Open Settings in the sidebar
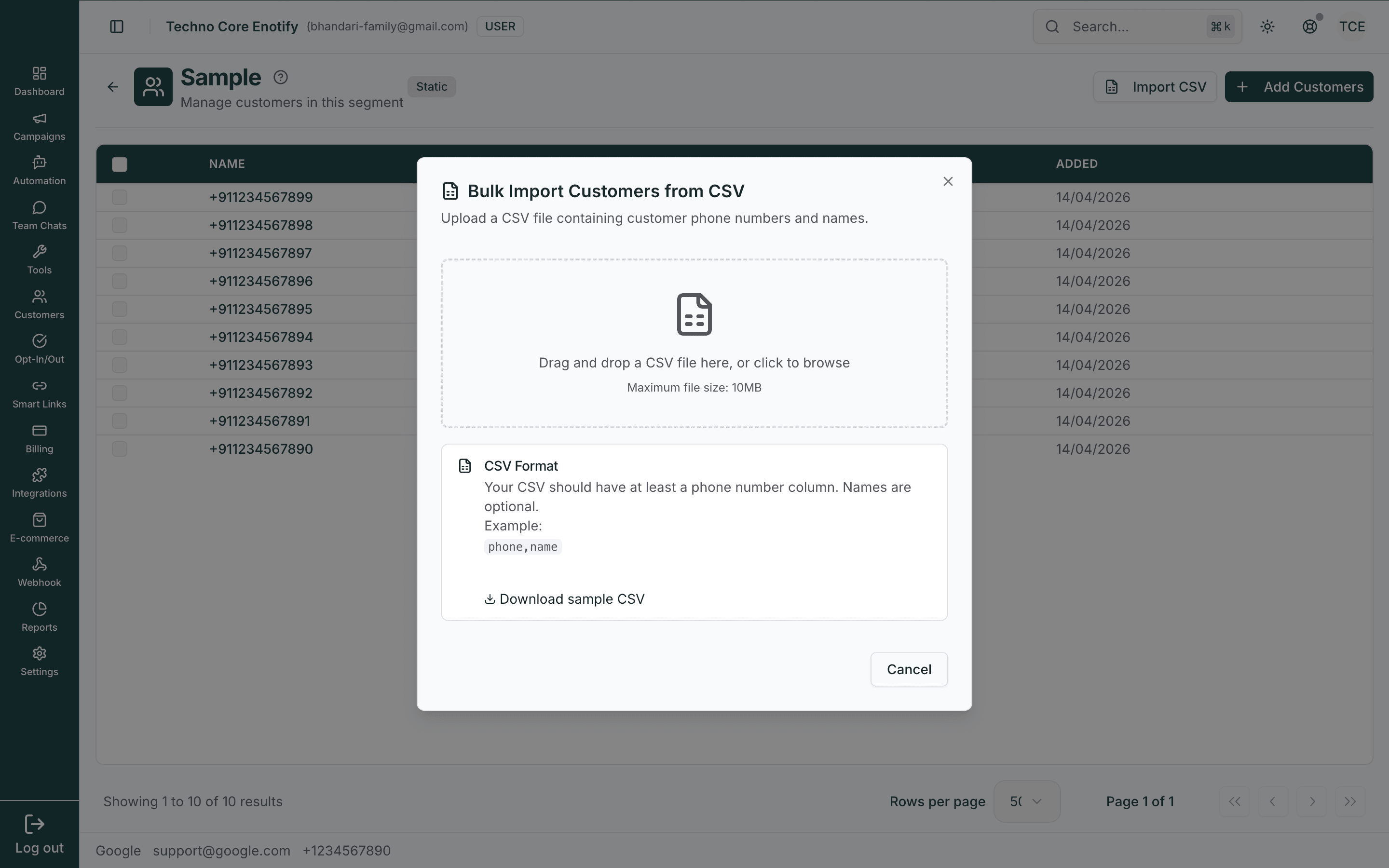The width and height of the screenshot is (1389, 868). [39, 661]
